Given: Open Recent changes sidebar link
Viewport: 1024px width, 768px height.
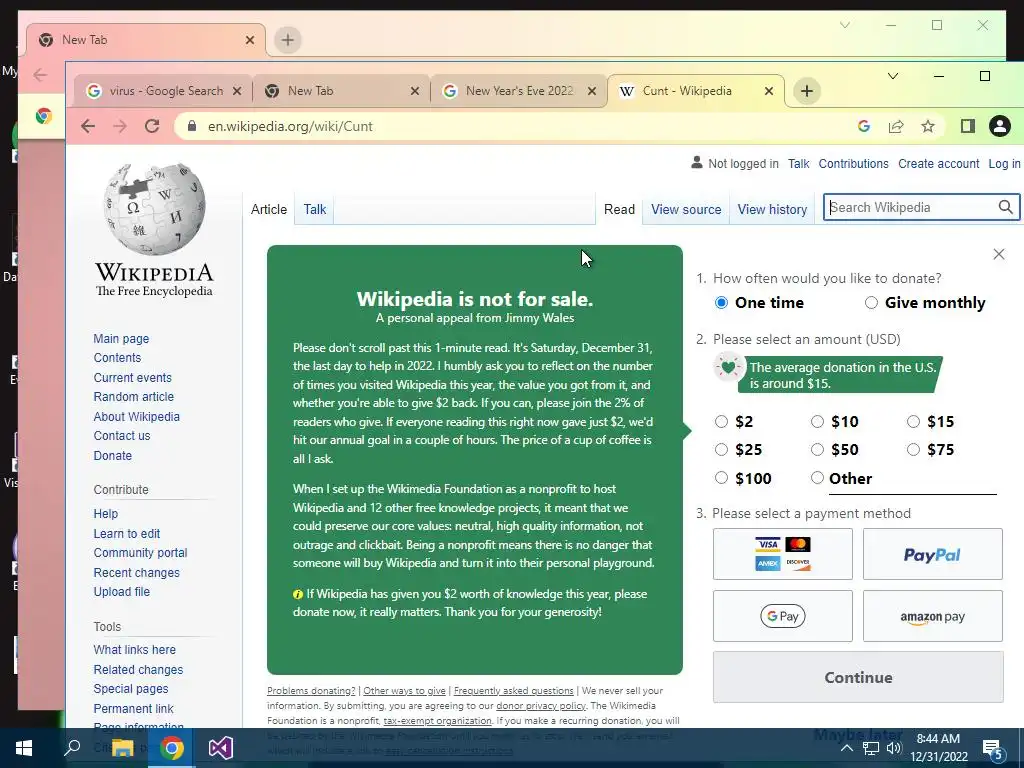Looking at the screenshot, I should click(136, 573).
